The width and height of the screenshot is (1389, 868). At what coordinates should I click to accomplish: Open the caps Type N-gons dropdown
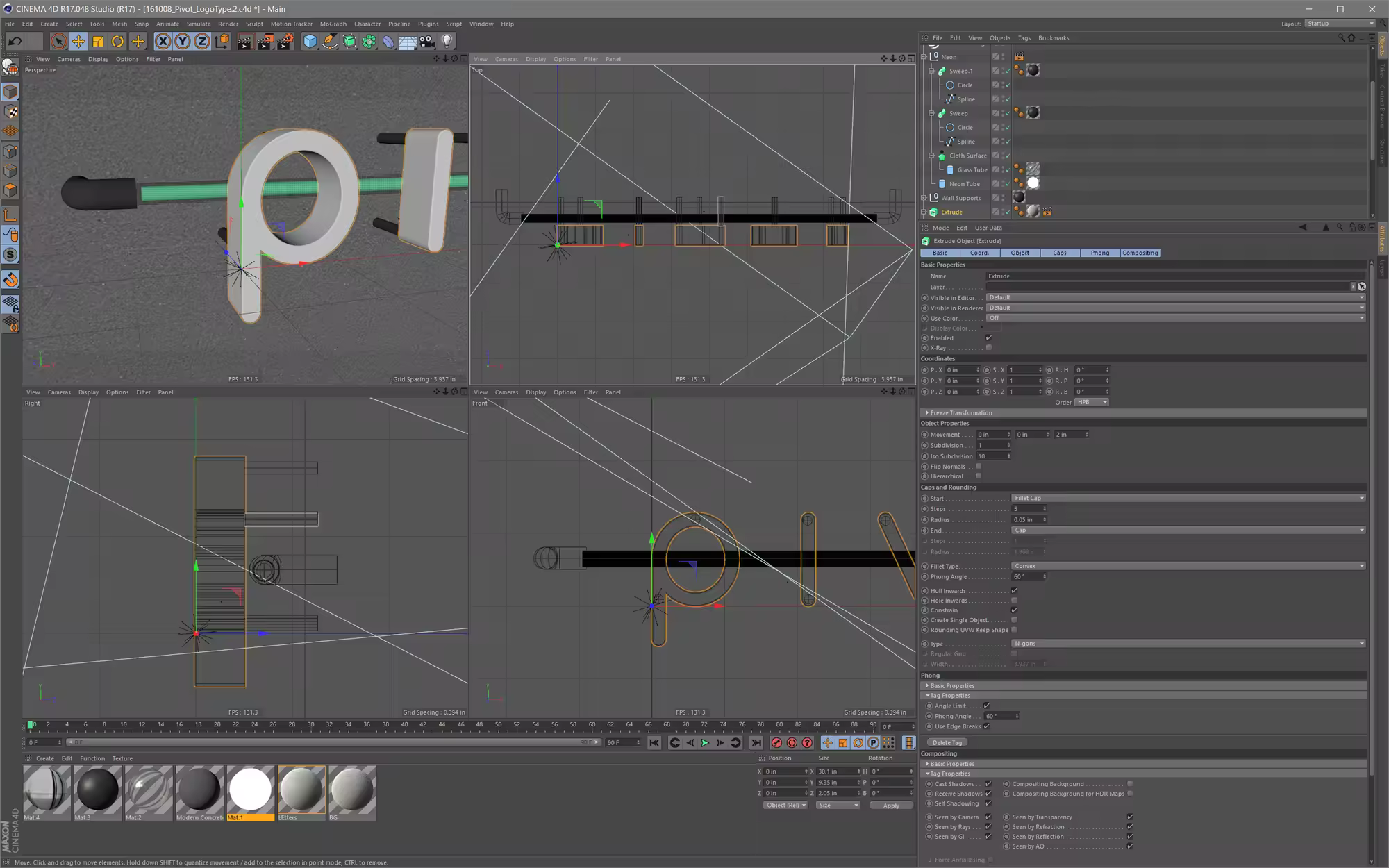(1188, 644)
